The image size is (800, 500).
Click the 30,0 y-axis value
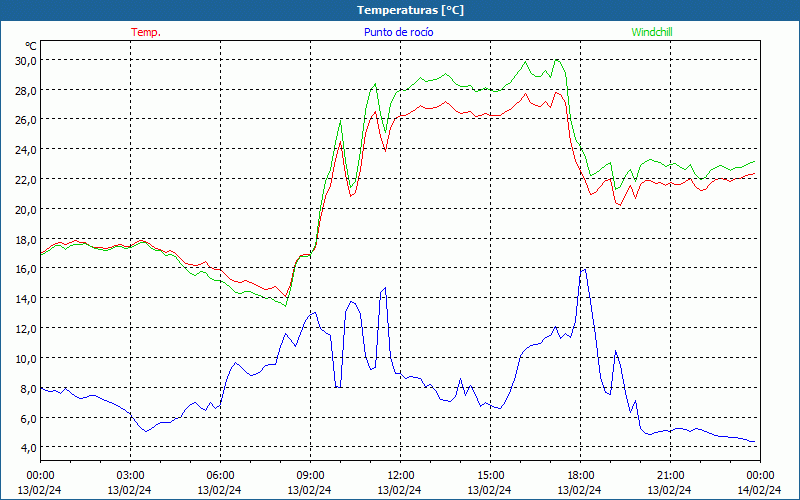point(26,61)
